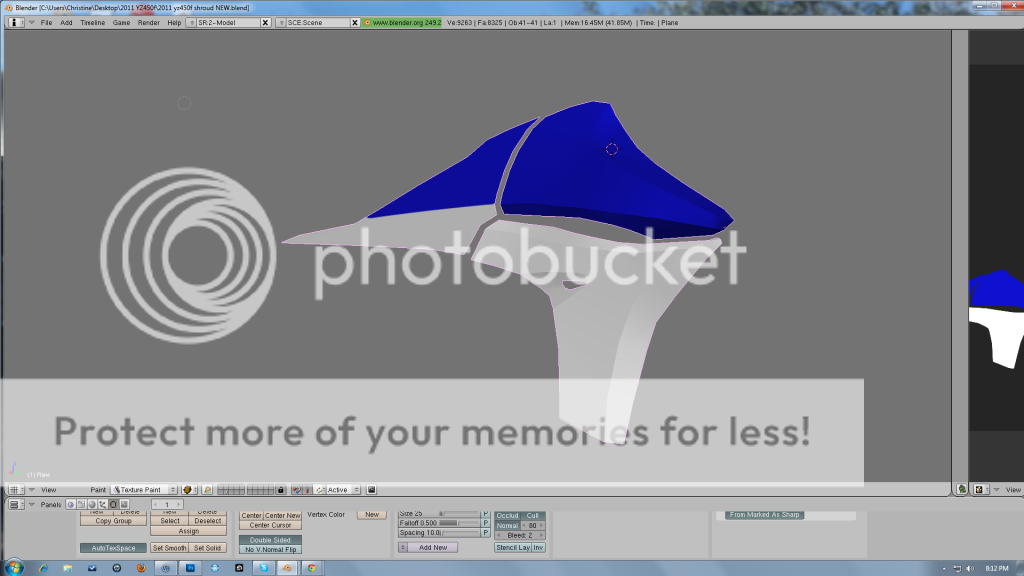Select the first layer button group
1024x576 pixels.
click(x=231, y=490)
